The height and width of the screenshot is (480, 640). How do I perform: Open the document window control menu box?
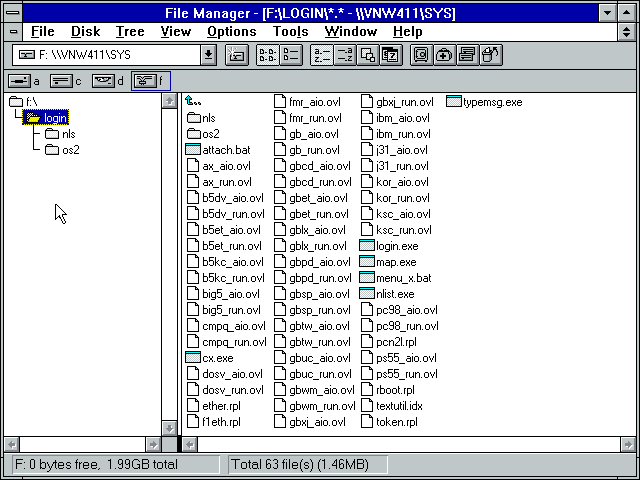[13, 31]
